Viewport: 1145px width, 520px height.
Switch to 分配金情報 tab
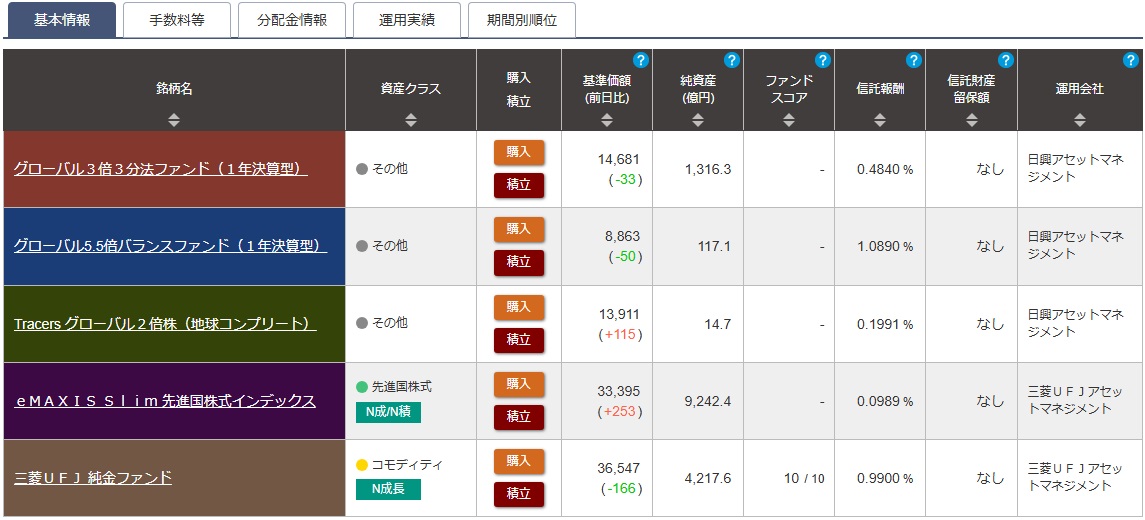pyautogui.click(x=292, y=20)
